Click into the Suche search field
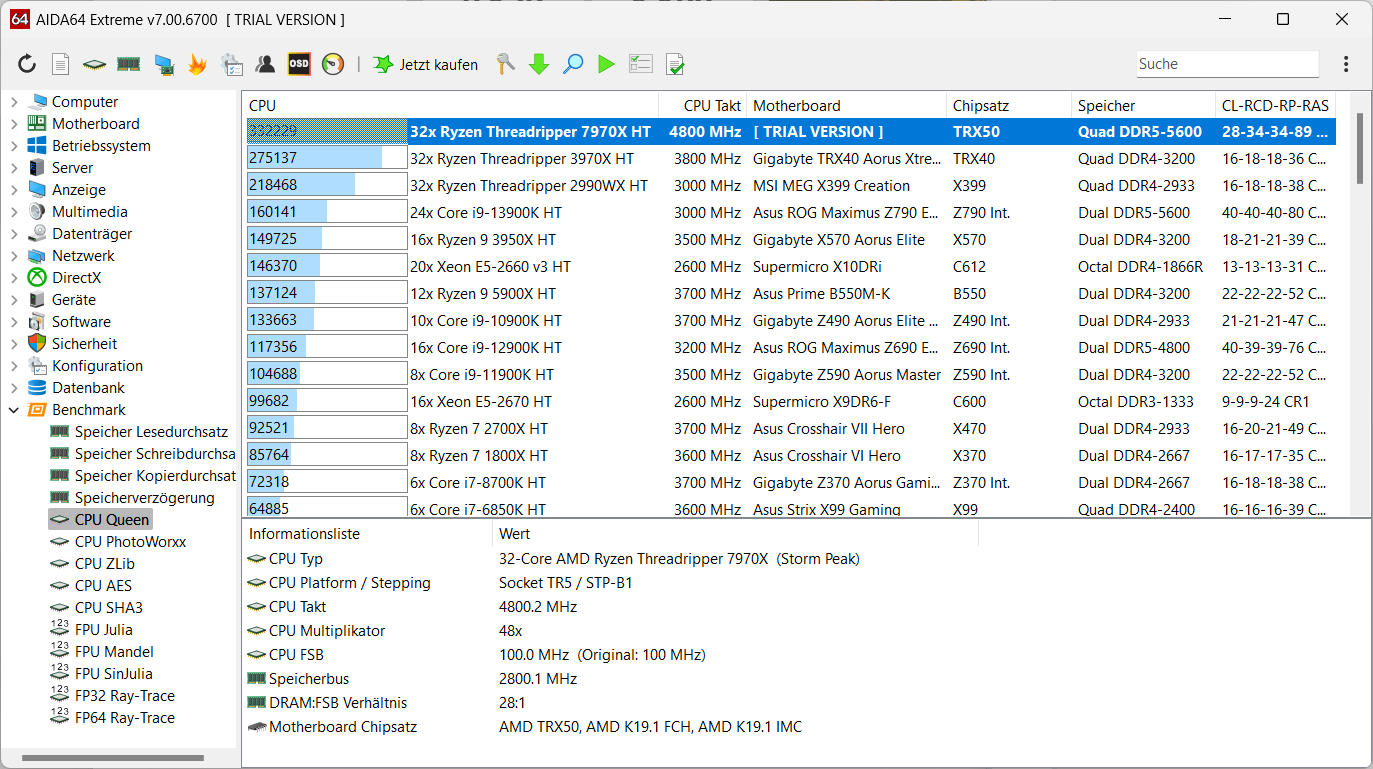Screen dimensions: 1373x769 1227,64
